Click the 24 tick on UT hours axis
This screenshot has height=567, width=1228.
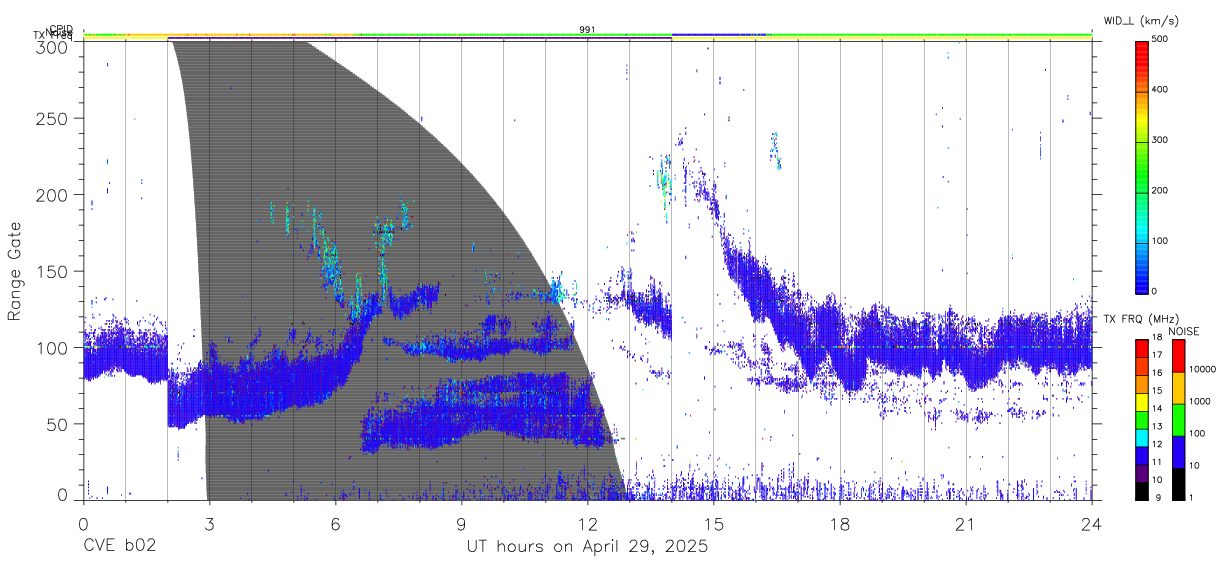[1091, 524]
